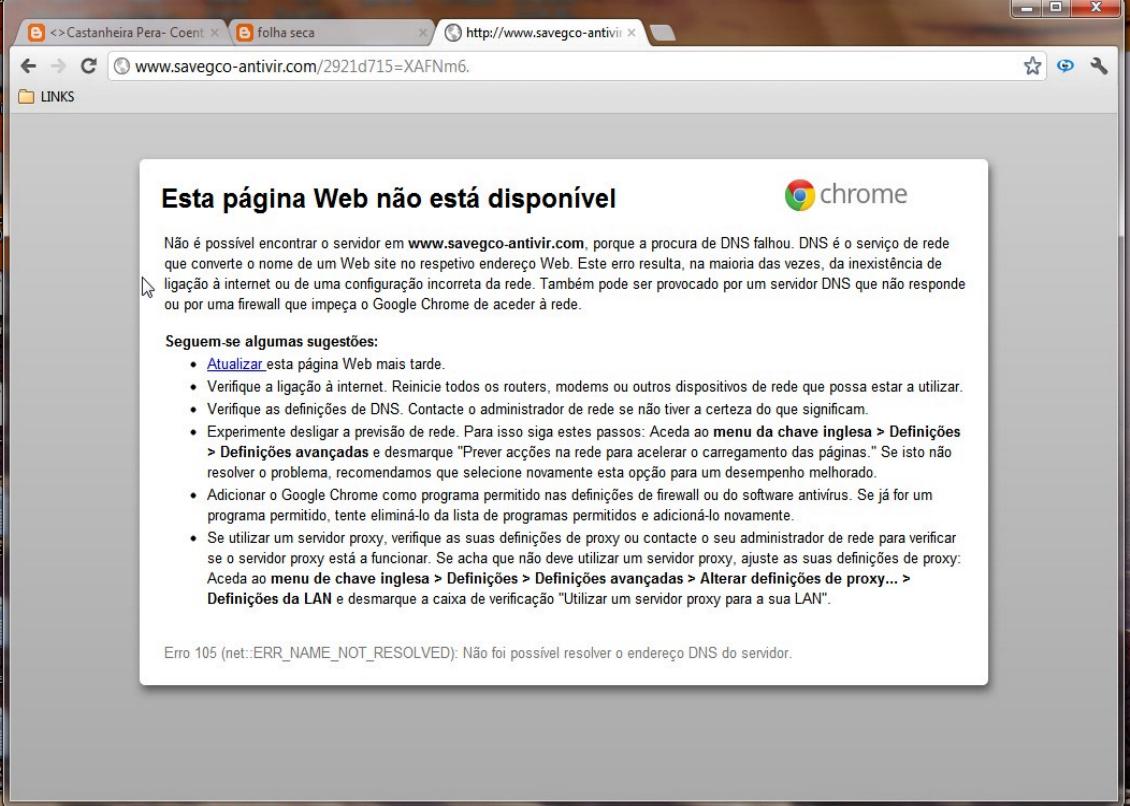1130x806 pixels.
Task: Click the heading Esta página Web não está disponível
Action: click(x=388, y=198)
